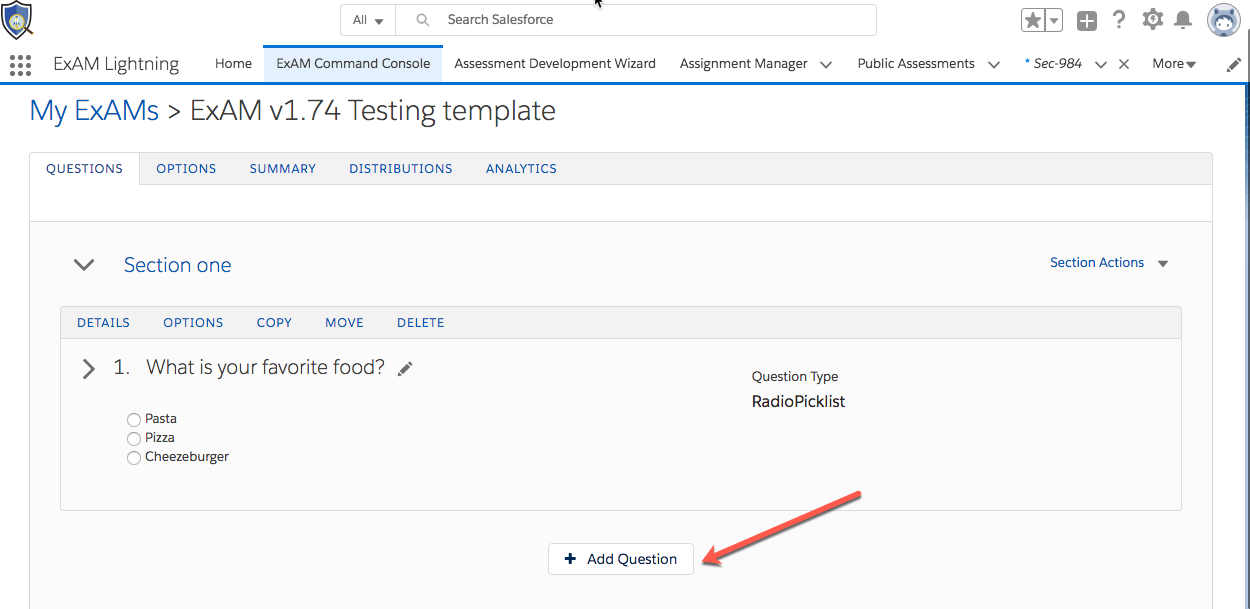Switch to the DISTRIBUTIONS tab

(x=401, y=169)
